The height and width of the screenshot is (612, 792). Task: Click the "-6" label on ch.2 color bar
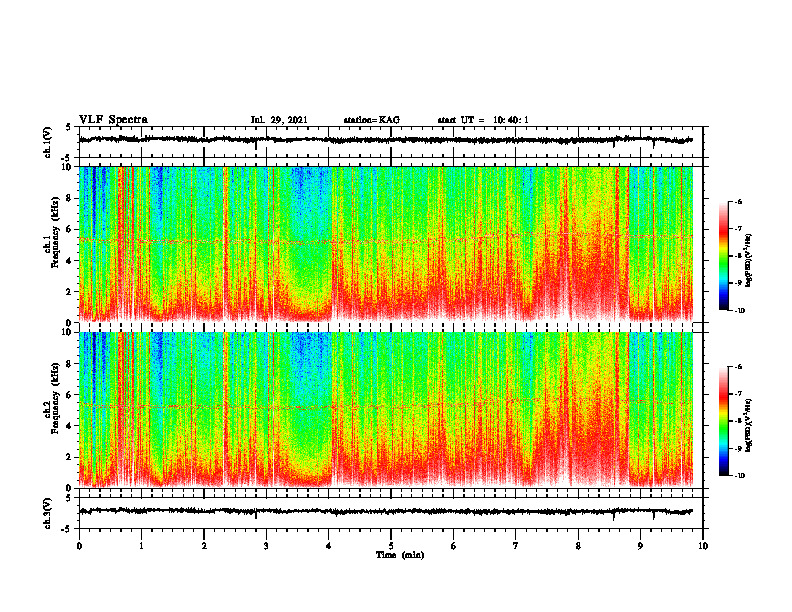point(739,367)
